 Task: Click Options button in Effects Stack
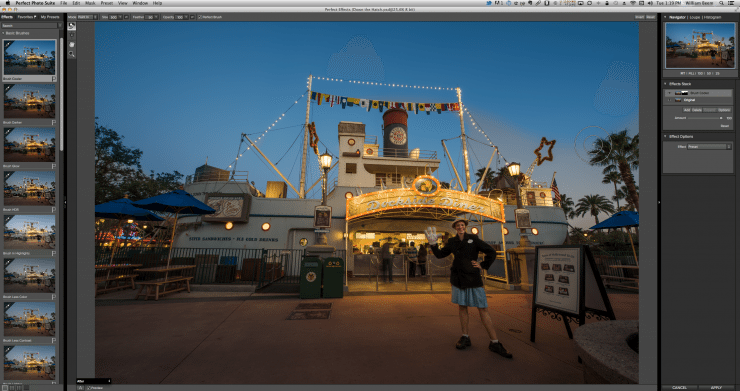(x=724, y=110)
